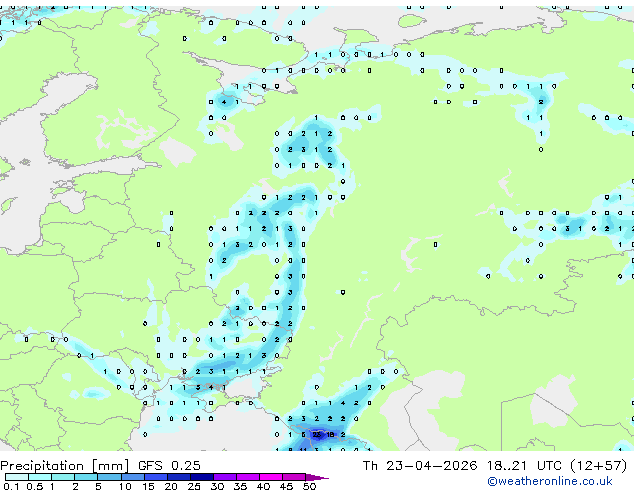Screen dimensions: 634x490
Task: Select the 30–35 mm purple legend box
Action: click(x=225, y=477)
